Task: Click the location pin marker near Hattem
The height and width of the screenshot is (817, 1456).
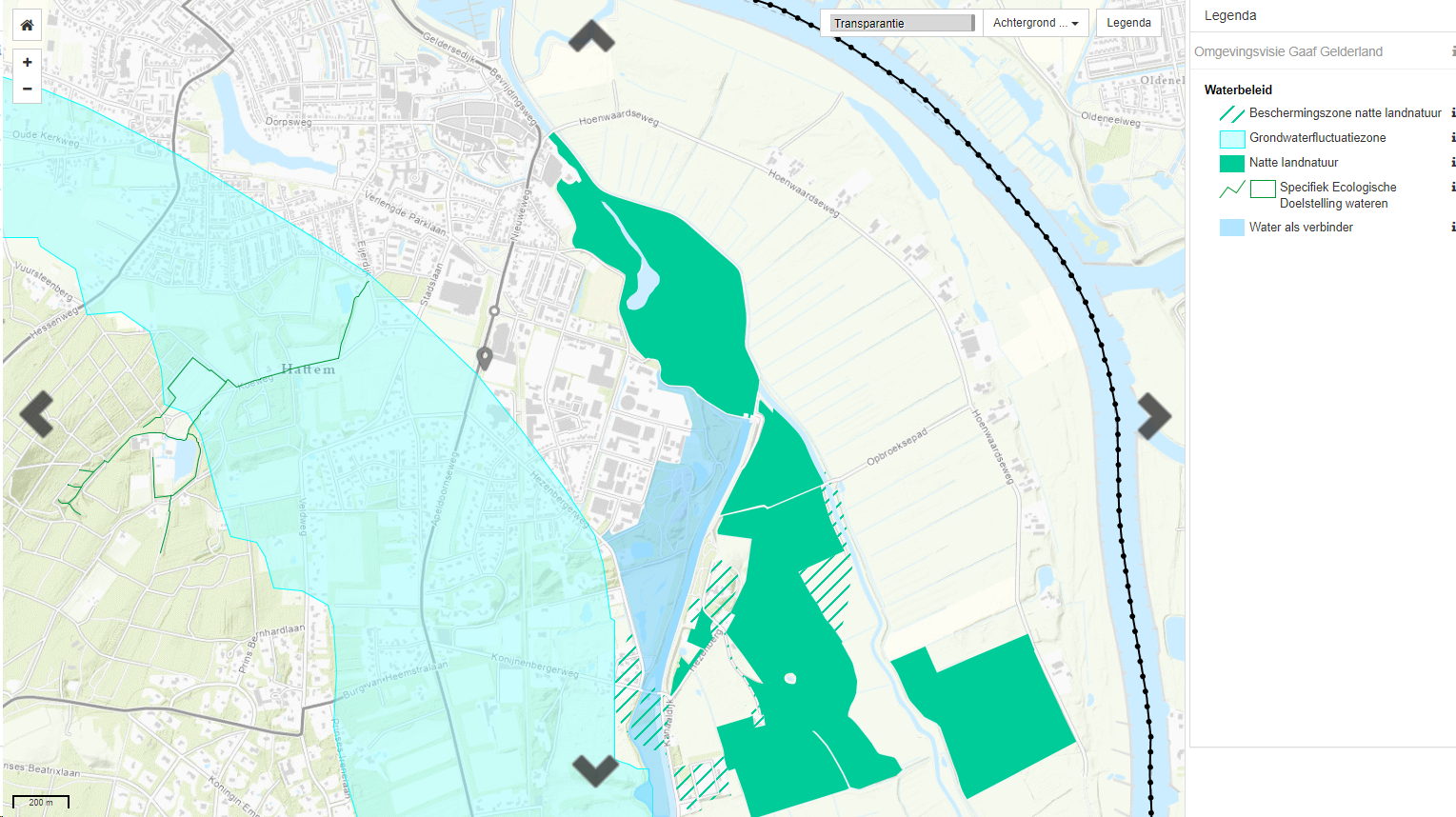Action: click(485, 359)
